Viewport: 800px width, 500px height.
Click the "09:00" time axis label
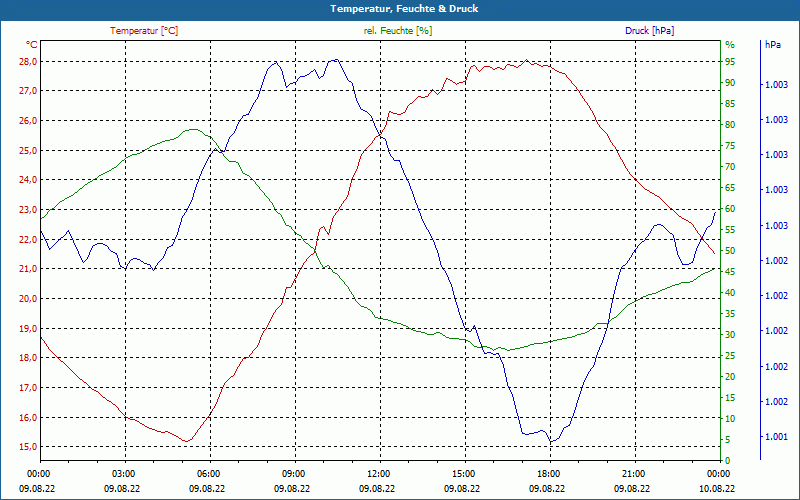click(294, 473)
